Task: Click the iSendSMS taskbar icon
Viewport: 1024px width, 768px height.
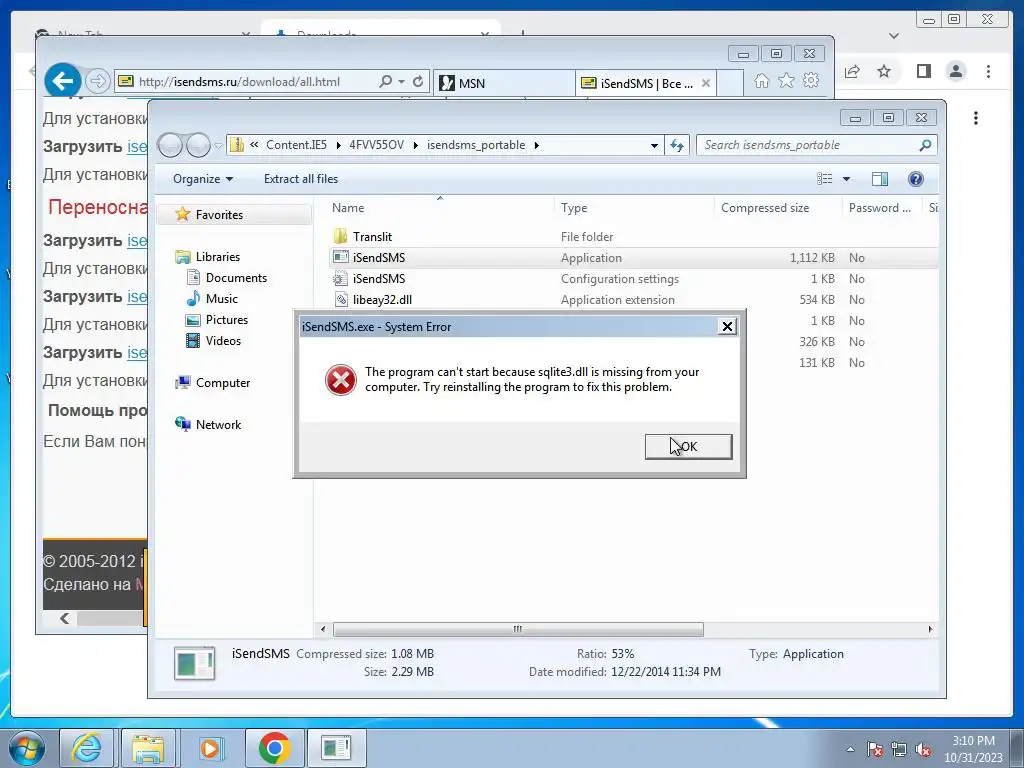Action: click(336, 748)
